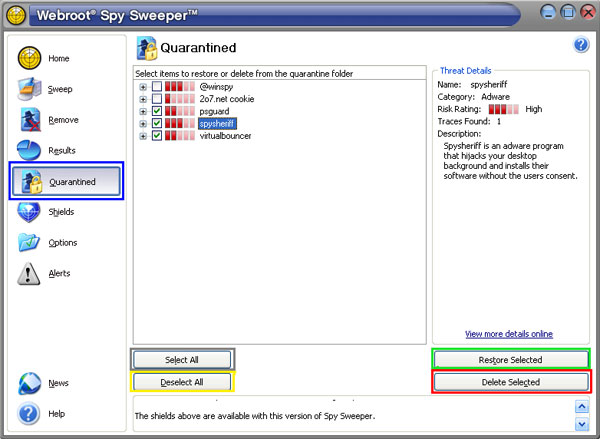Image resolution: width=600 pixels, height=439 pixels.
Task: Go to Home menu label
Action: tap(59, 59)
